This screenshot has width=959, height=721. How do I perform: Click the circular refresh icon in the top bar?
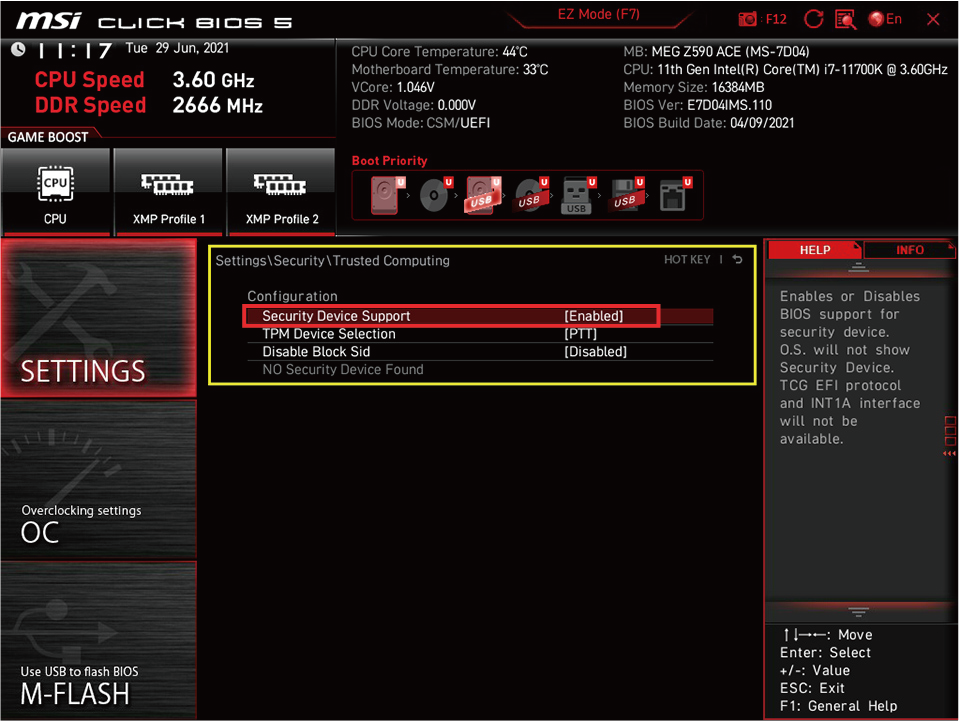click(813, 19)
